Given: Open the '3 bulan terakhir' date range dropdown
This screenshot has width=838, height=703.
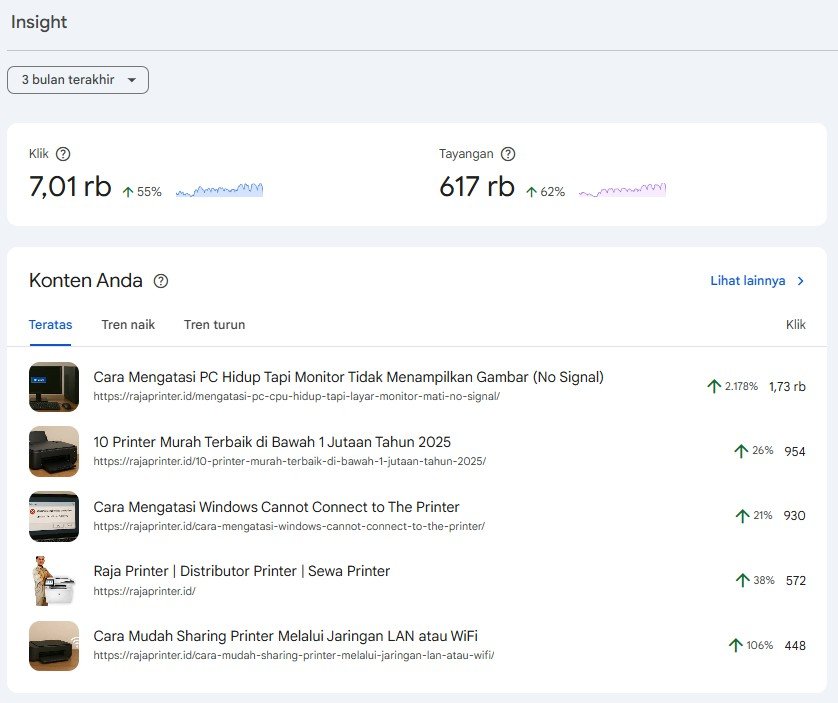Looking at the screenshot, I should [x=78, y=80].
